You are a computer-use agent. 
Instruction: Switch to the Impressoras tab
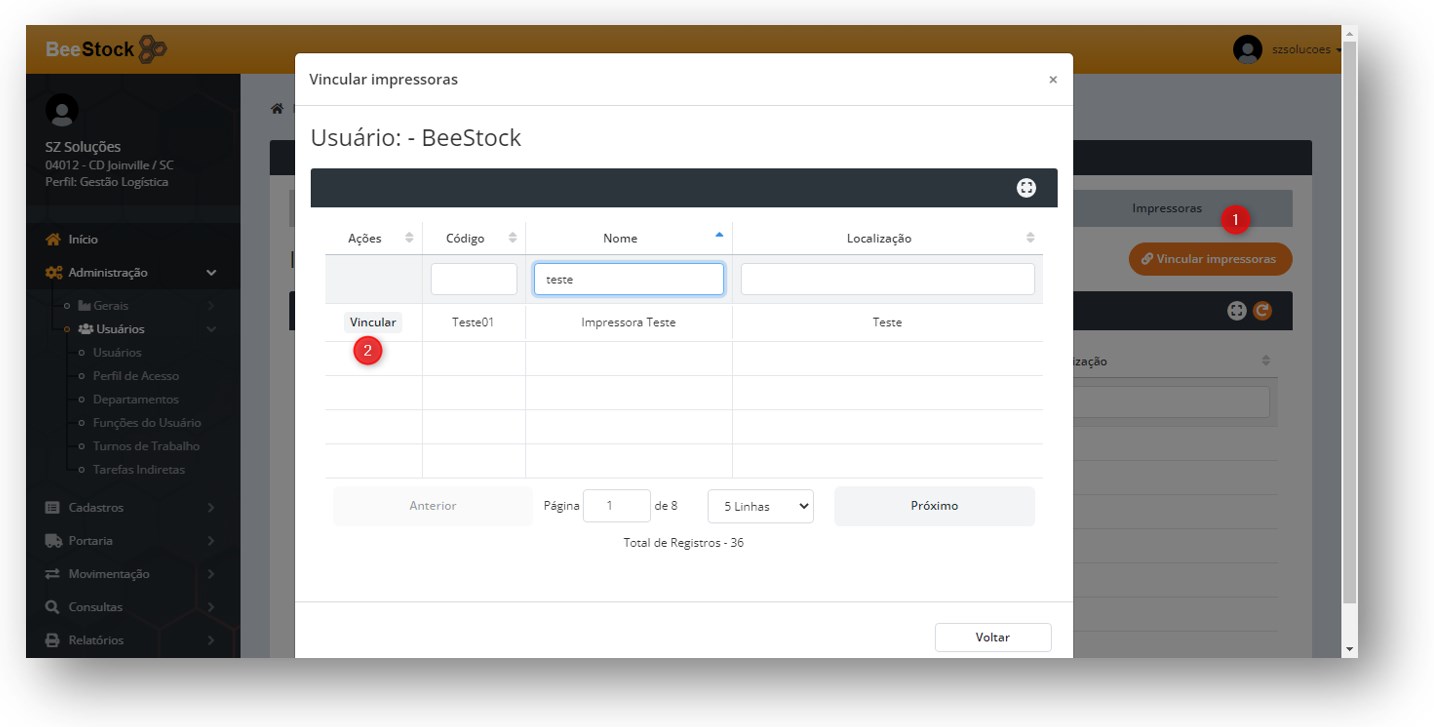pos(1166,209)
